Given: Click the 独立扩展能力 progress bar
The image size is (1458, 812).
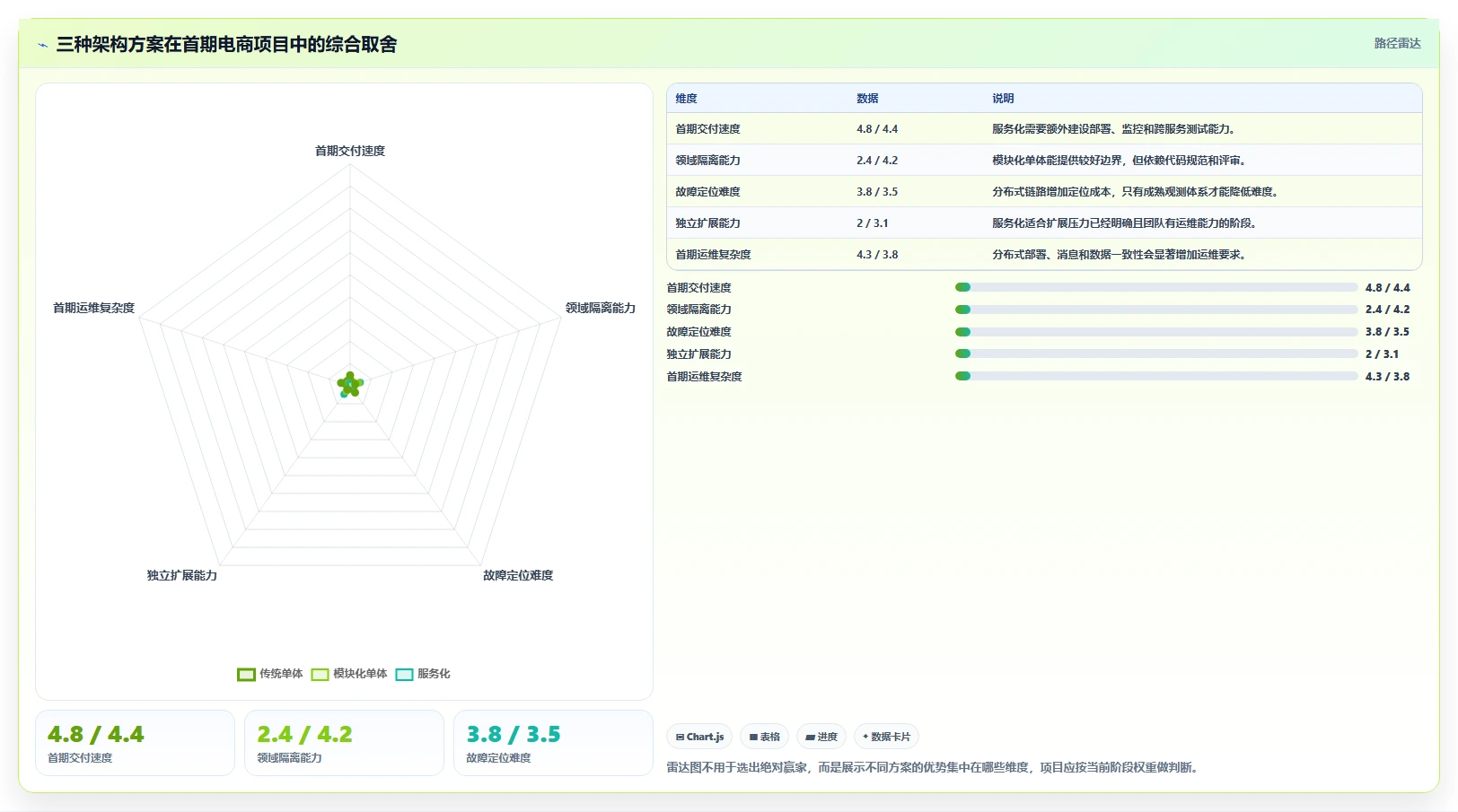Looking at the screenshot, I should click(1156, 354).
